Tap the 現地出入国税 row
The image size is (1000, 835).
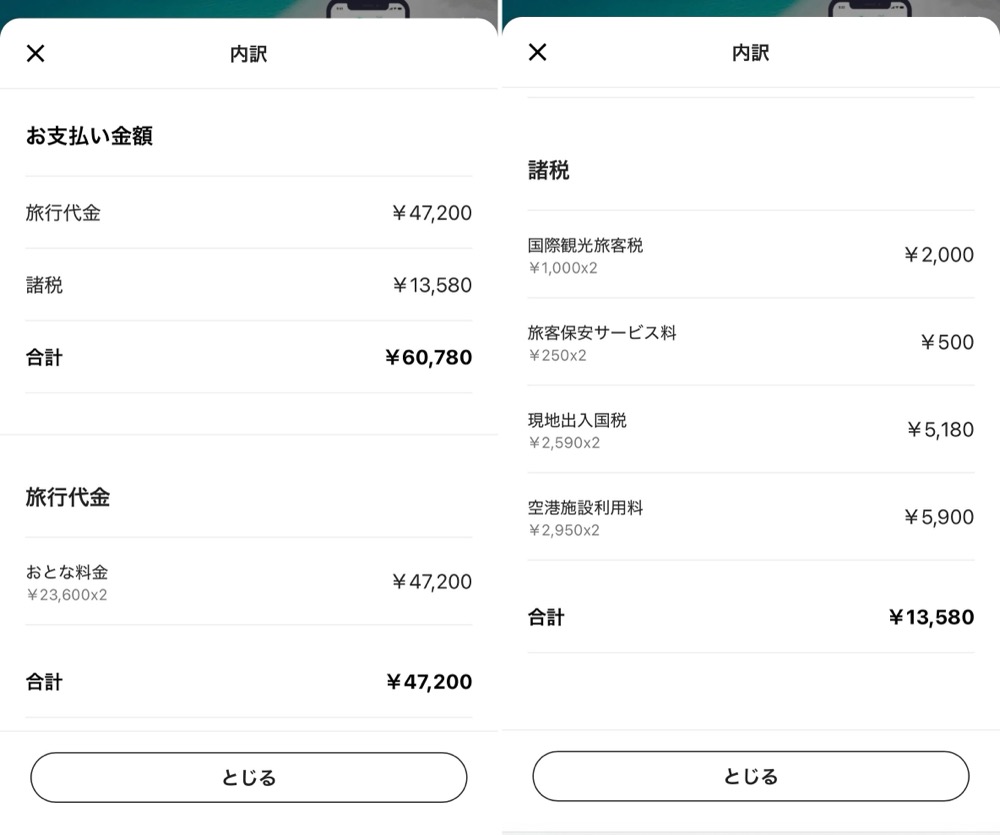[x=751, y=429]
